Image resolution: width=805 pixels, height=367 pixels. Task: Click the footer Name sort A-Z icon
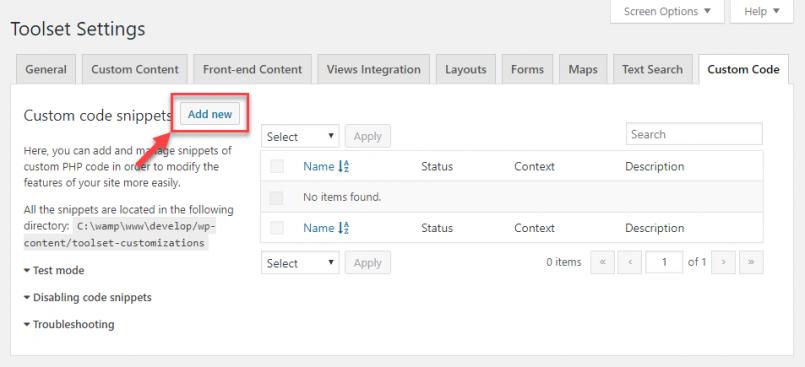[x=343, y=228]
